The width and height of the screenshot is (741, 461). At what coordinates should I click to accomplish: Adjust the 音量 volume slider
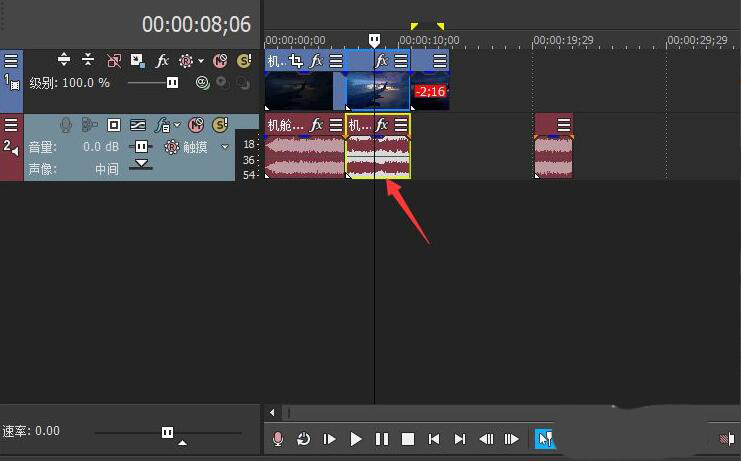click(x=141, y=147)
